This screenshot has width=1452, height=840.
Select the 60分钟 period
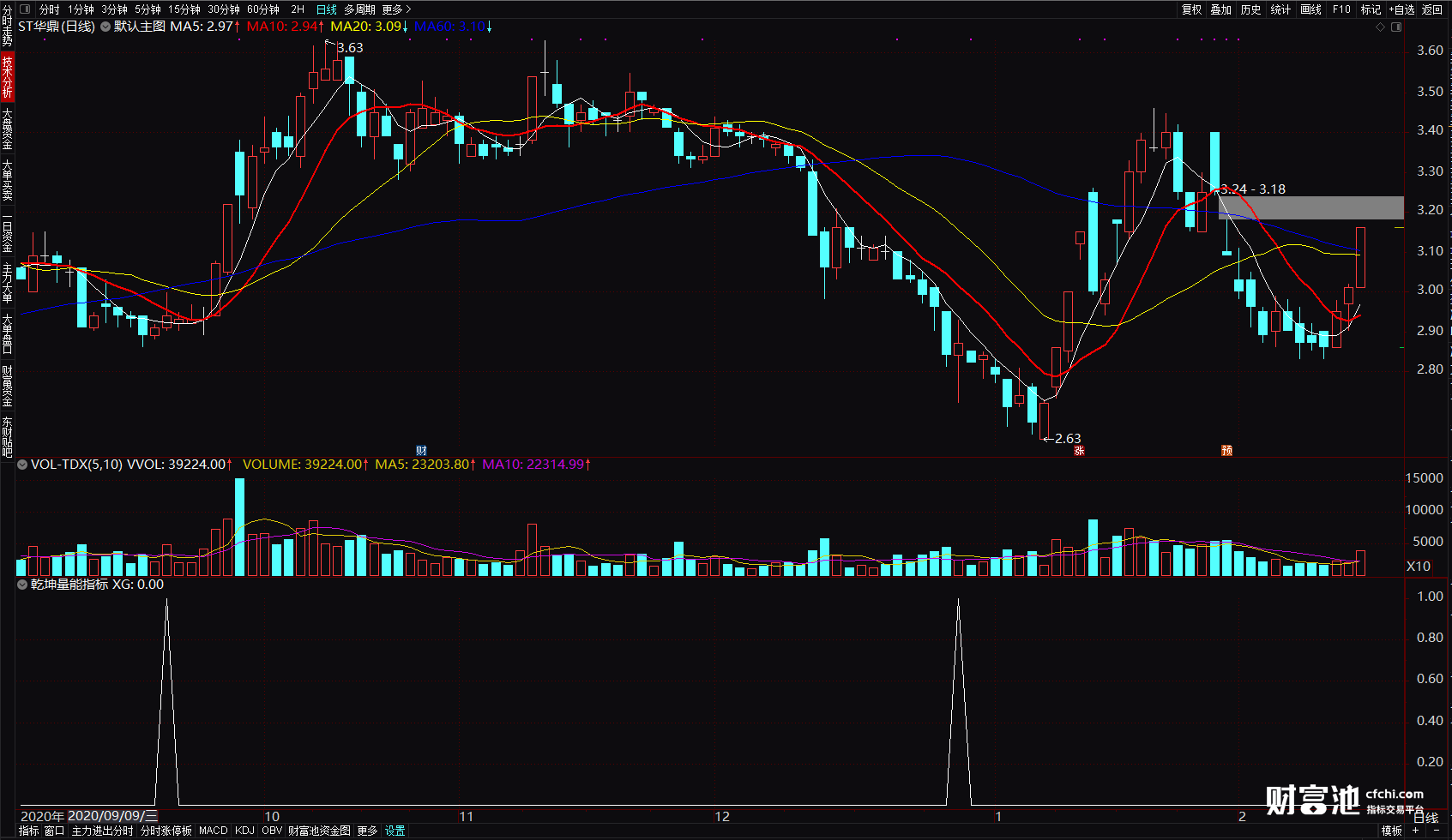point(263,9)
